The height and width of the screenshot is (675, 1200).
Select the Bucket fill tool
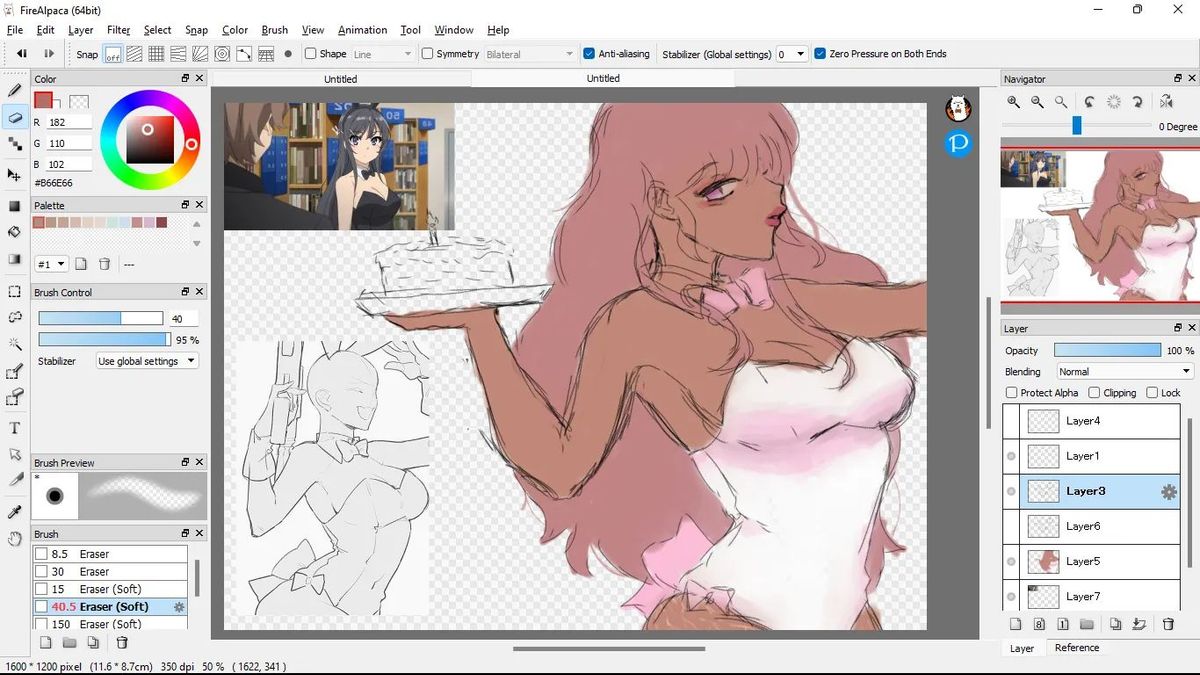[x=14, y=232]
